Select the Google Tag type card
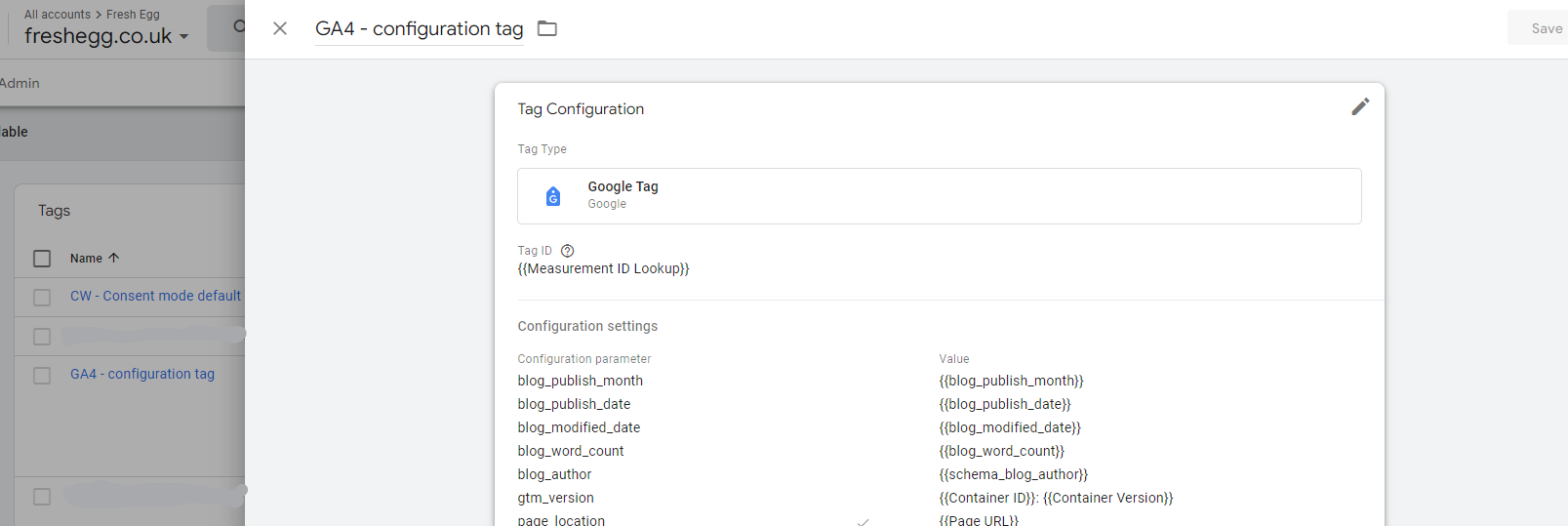Viewport: 1568px width, 526px height. coord(939,196)
